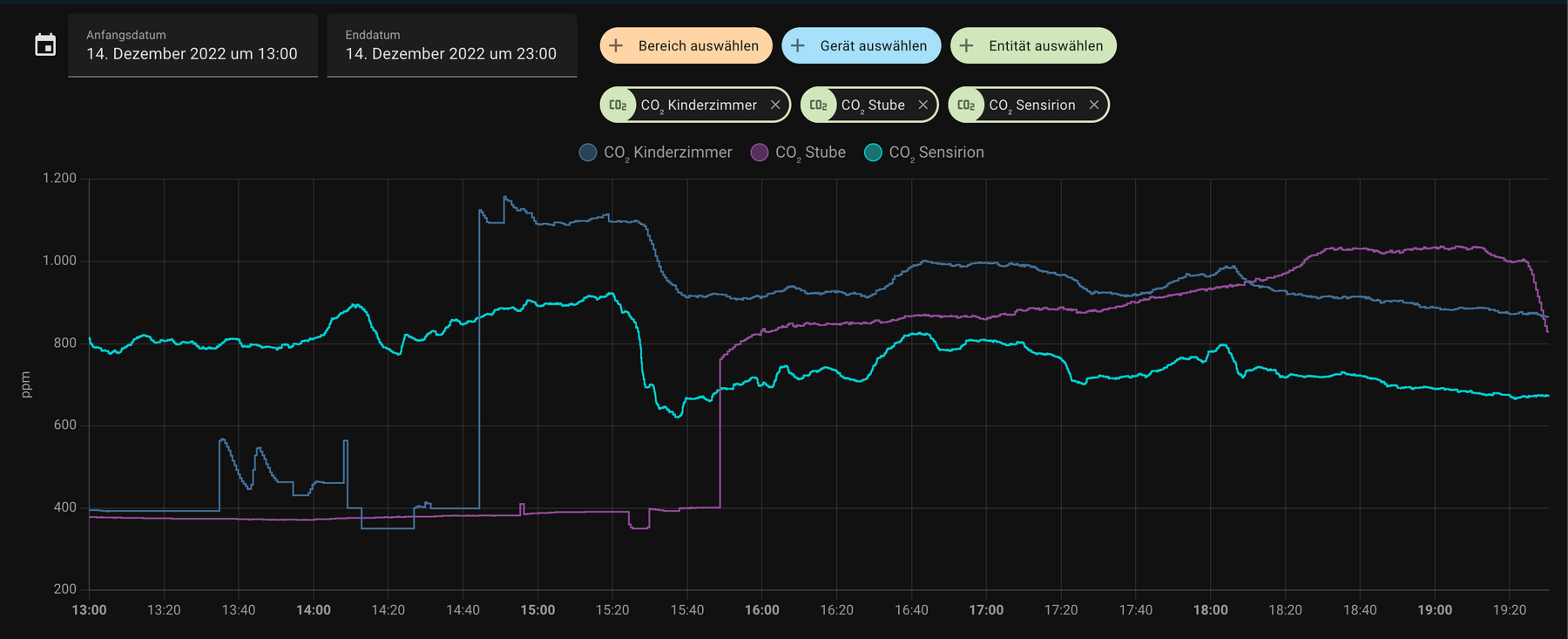This screenshot has height=639, width=1568.
Task: Remove the CO2 Stube entity chip
Action: coord(923,105)
